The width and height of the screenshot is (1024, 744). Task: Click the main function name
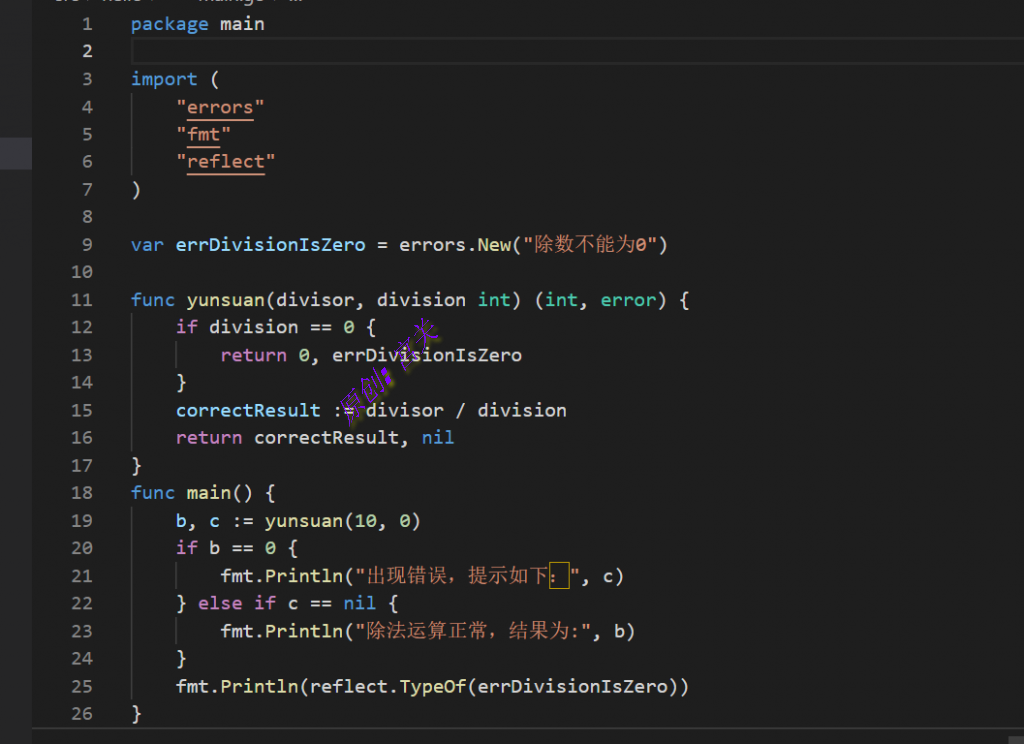click(x=208, y=493)
